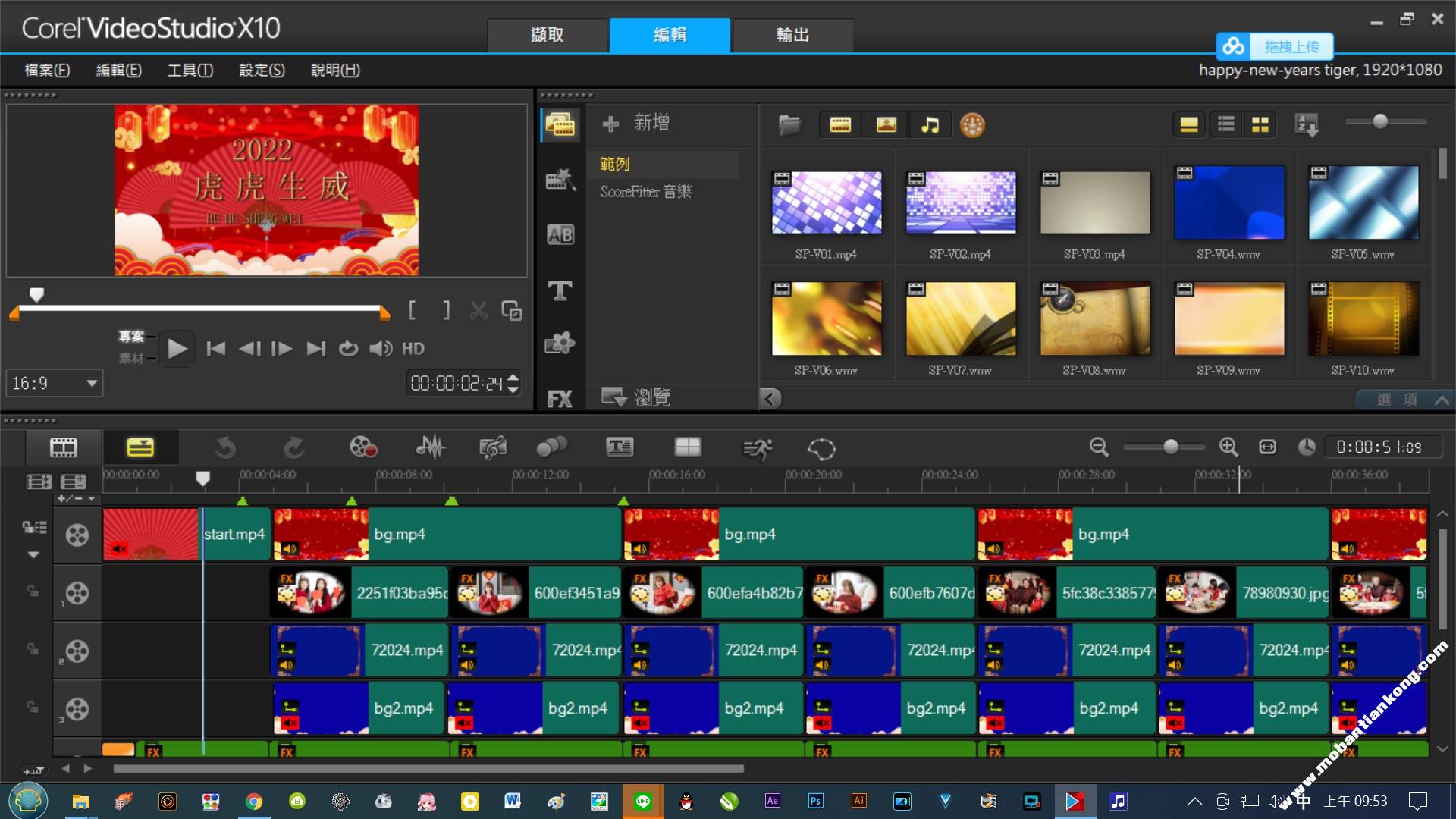The height and width of the screenshot is (819, 1456).
Task: Open the 工具(T) menu
Action: click(x=190, y=70)
